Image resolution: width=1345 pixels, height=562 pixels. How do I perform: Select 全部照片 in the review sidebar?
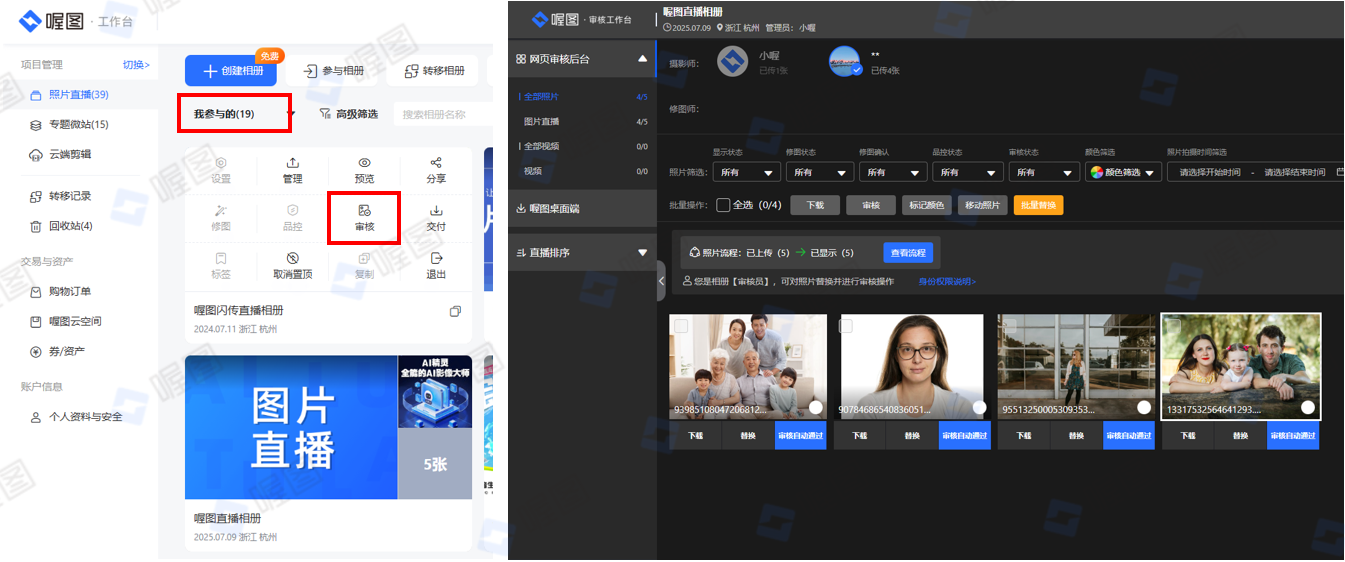coord(542,96)
